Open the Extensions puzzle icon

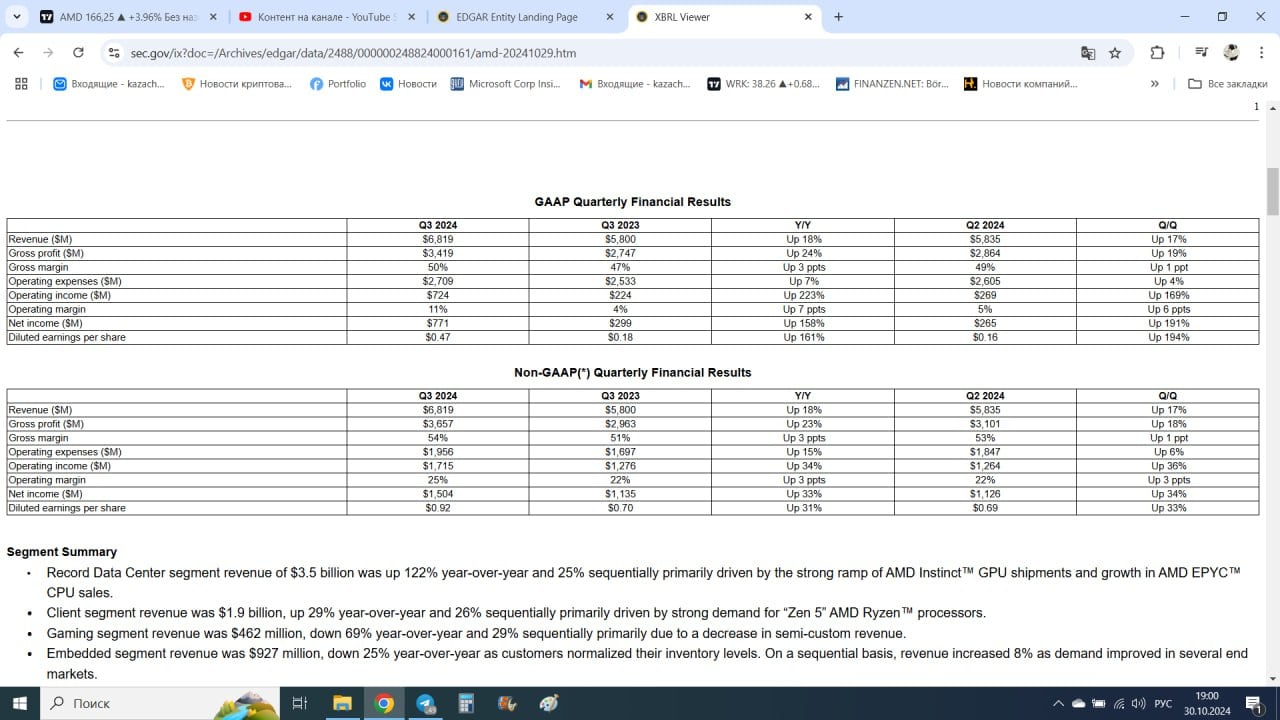coord(1157,53)
